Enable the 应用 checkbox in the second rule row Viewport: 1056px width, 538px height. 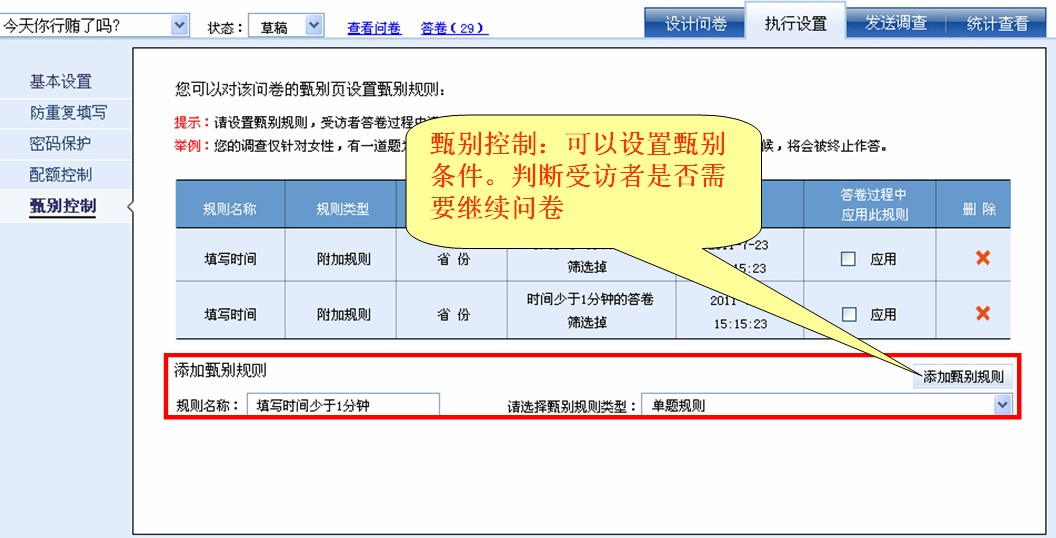(849, 314)
